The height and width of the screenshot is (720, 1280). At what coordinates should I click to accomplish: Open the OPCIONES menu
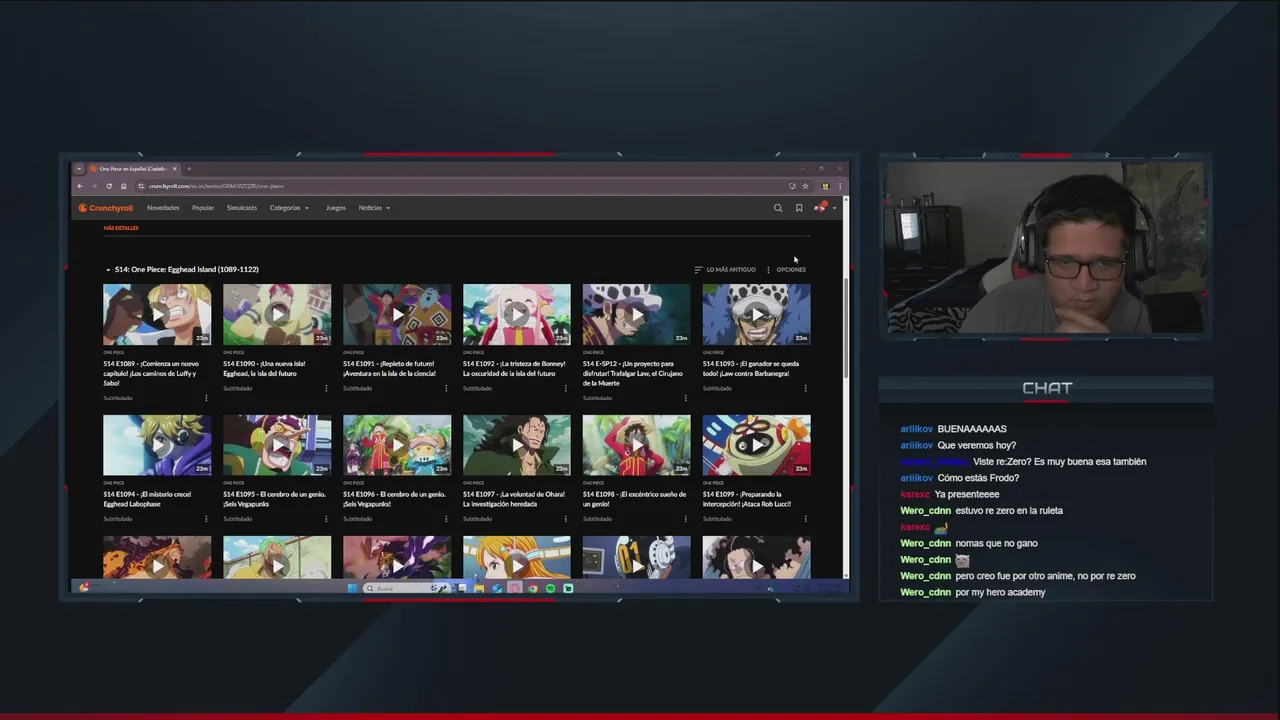[x=786, y=269]
